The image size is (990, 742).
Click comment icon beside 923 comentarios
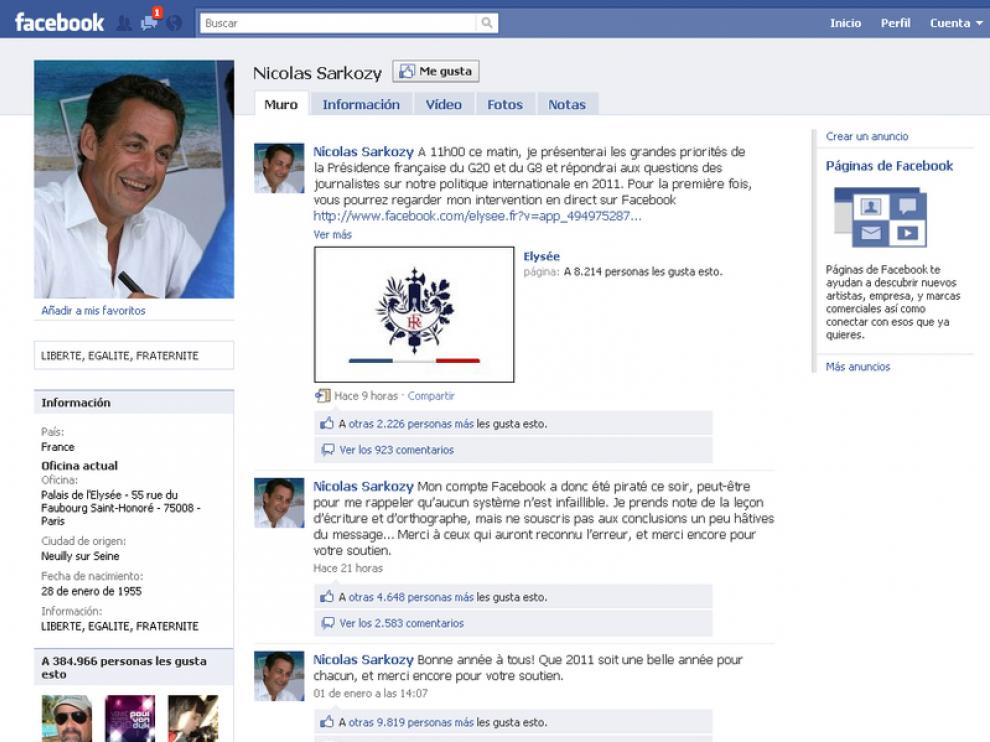point(328,450)
